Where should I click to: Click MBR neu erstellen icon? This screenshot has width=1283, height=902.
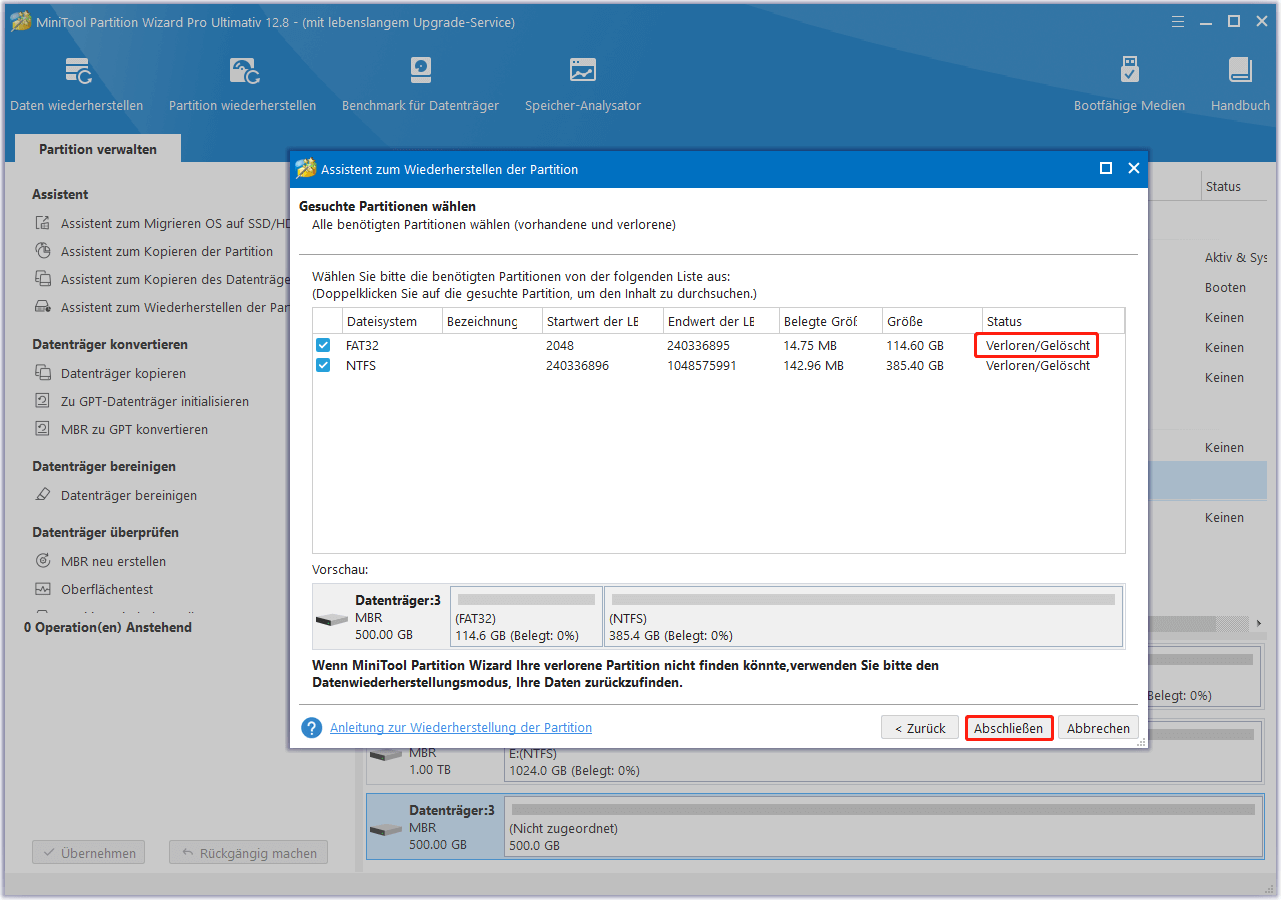(x=43, y=562)
